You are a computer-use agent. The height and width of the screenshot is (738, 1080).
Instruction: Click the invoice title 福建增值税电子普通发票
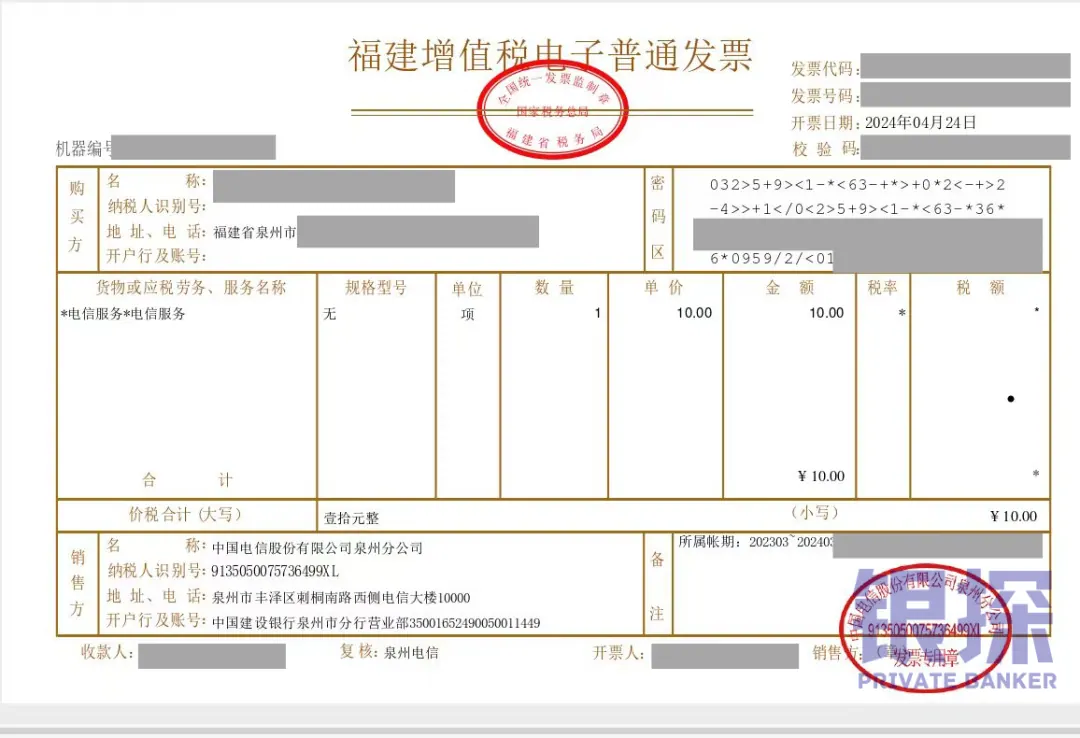[550, 56]
